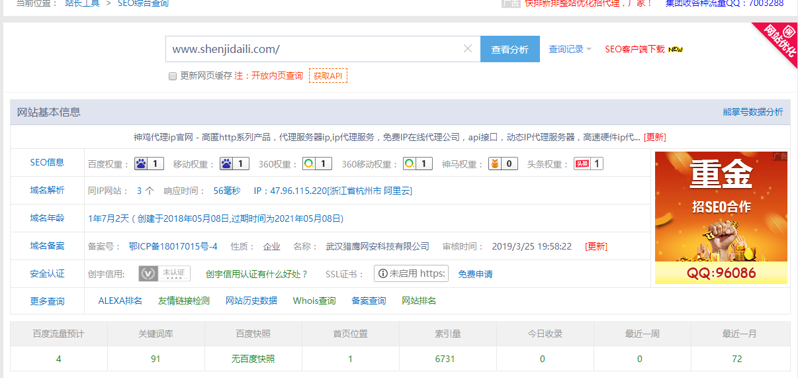Open 创宇信用认证有什么好处 link

[x=257, y=274]
